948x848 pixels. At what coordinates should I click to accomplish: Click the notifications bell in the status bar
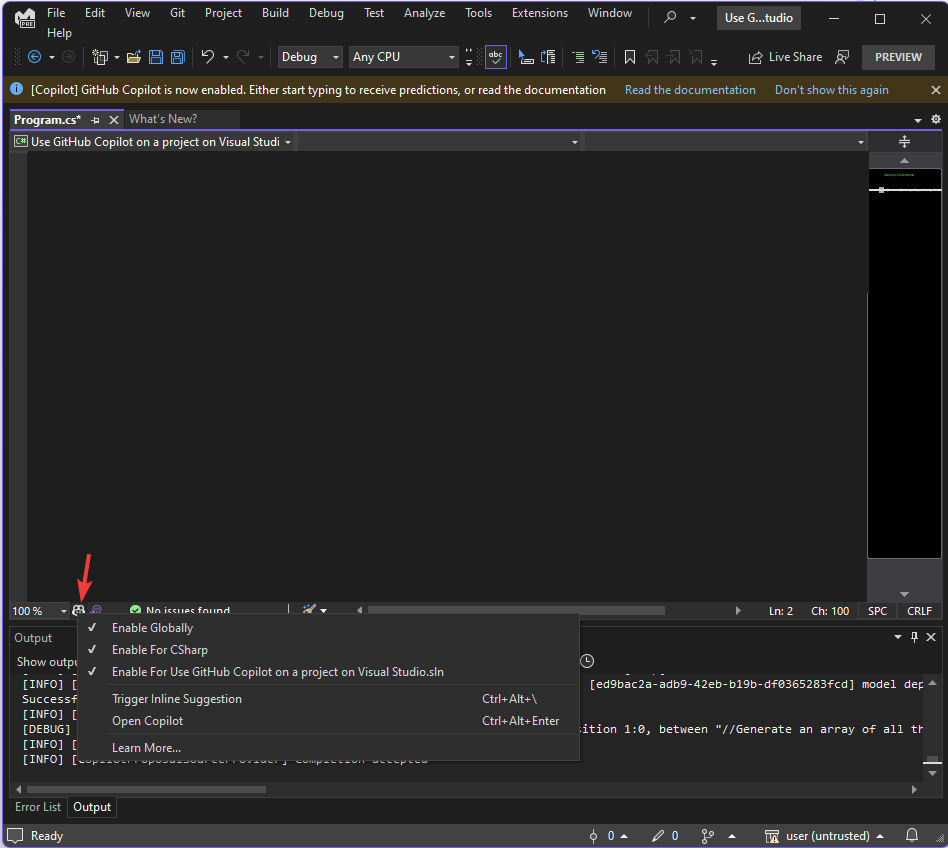pyautogui.click(x=910, y=835)
